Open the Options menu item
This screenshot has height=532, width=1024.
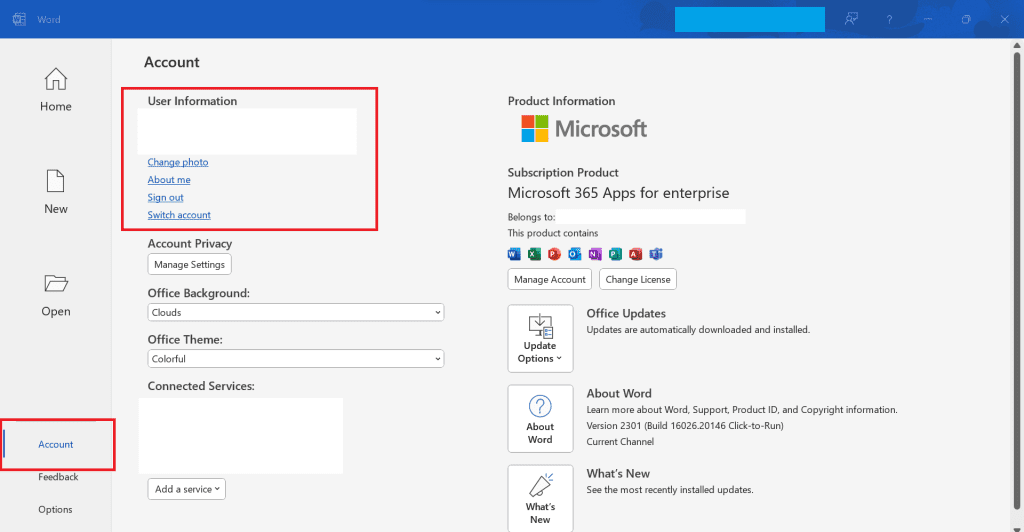(x=56, y=509)
